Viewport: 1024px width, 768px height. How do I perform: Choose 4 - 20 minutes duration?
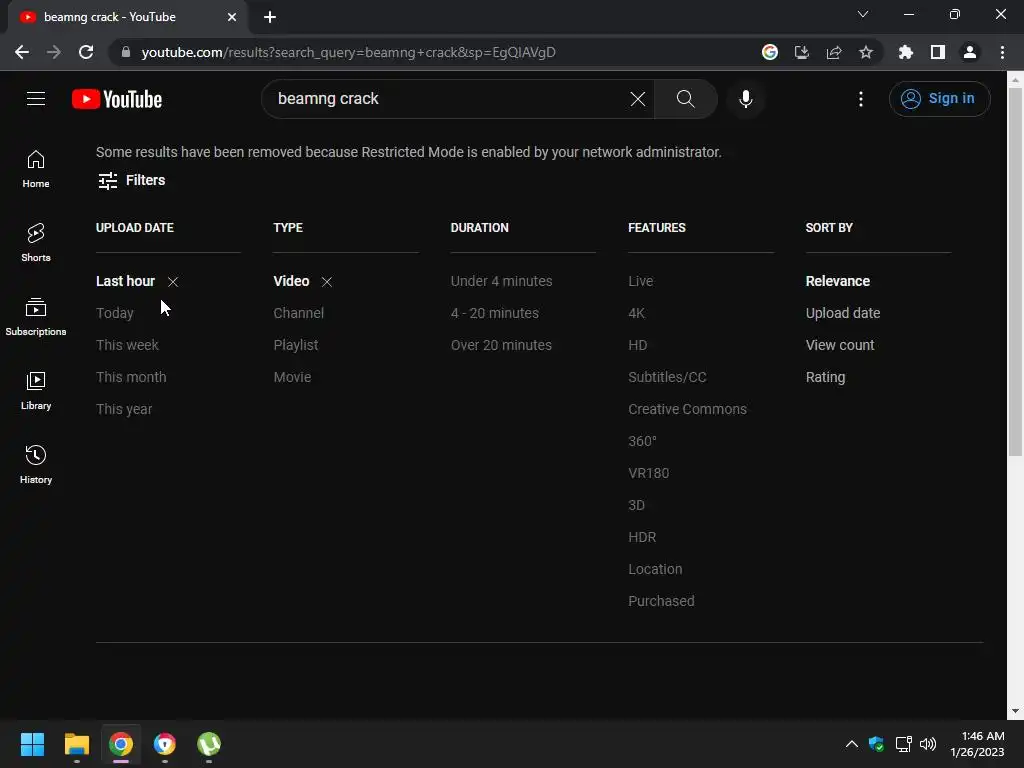click(x=494, y=313)
